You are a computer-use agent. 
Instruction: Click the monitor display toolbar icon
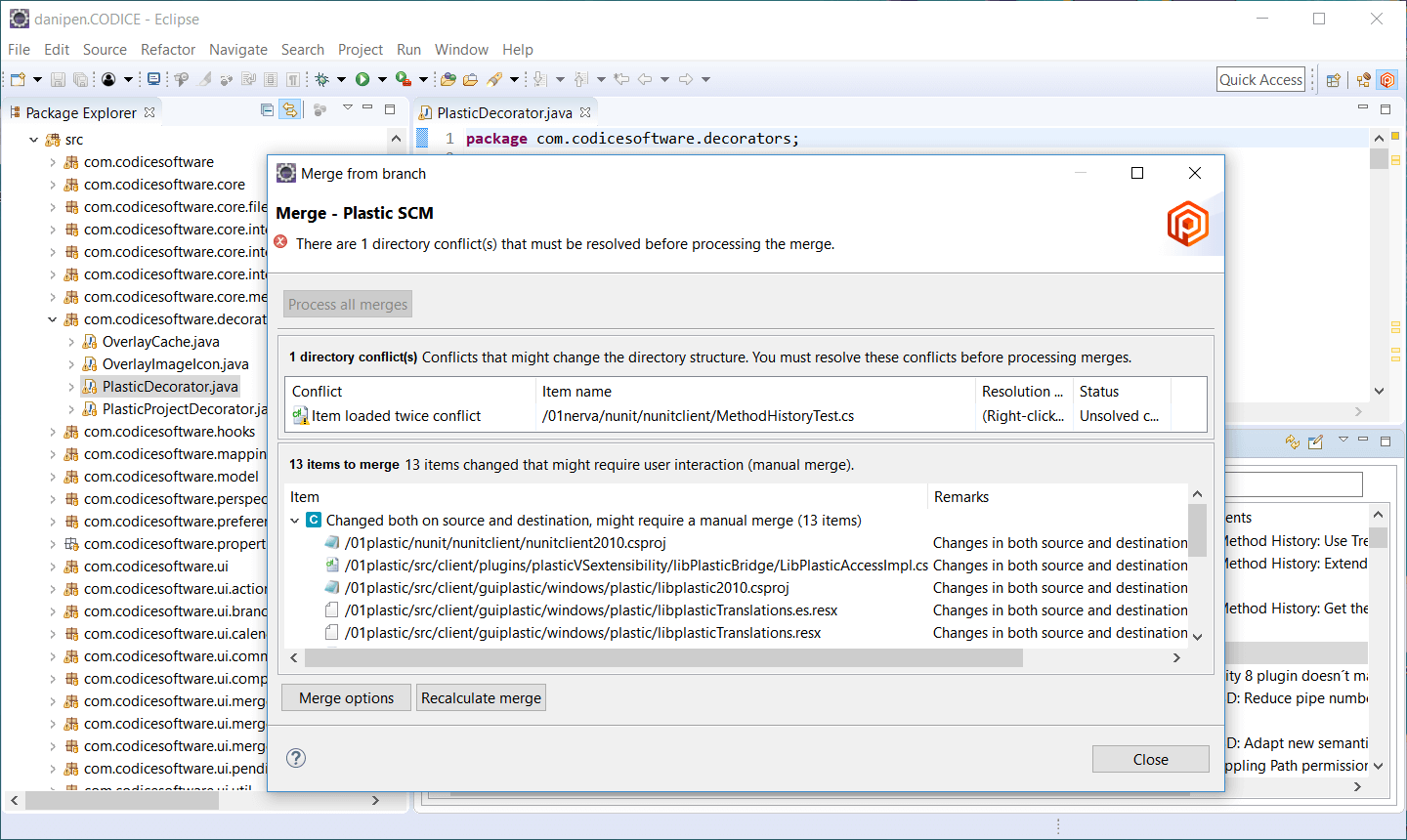click(153, 79)
